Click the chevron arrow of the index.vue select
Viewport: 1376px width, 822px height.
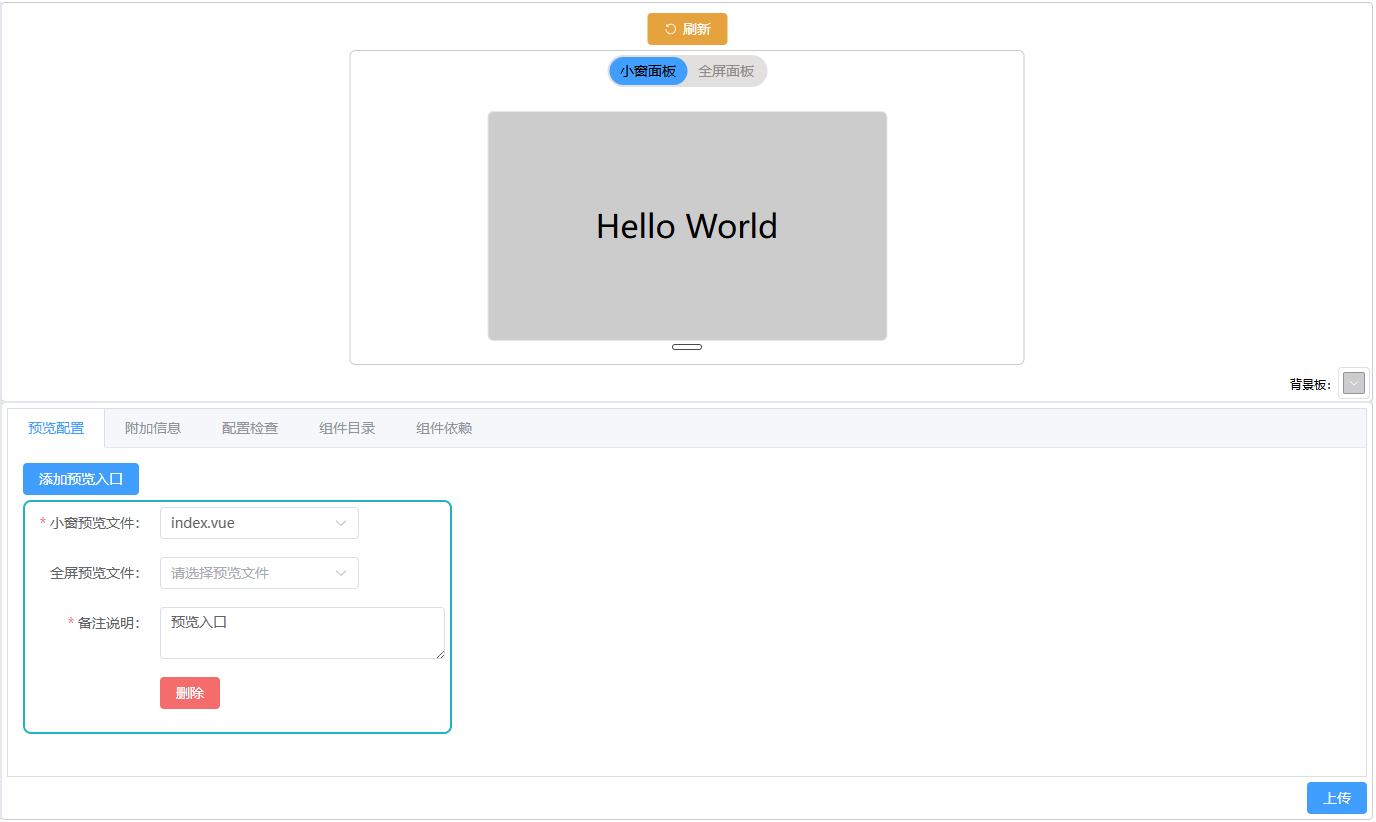click(x=341, y=523)
